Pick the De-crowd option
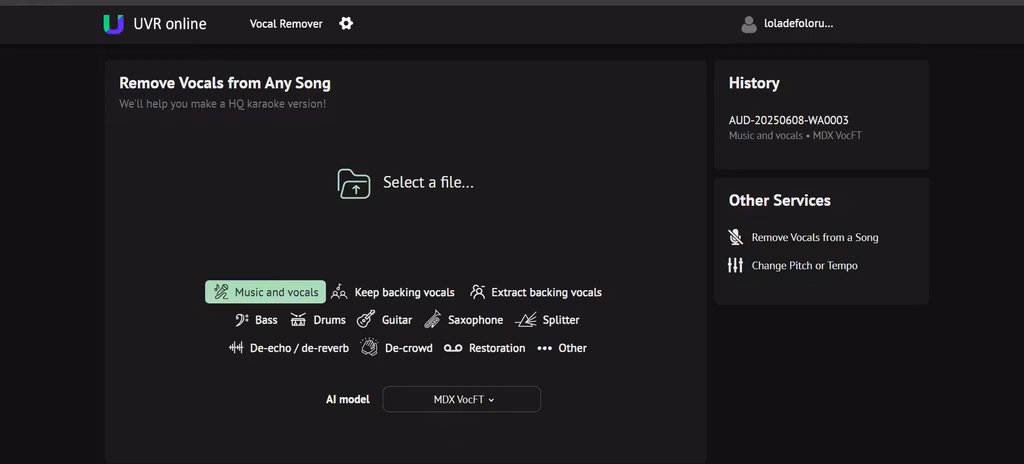The image size is (1024, 464). tap(396, 348)
